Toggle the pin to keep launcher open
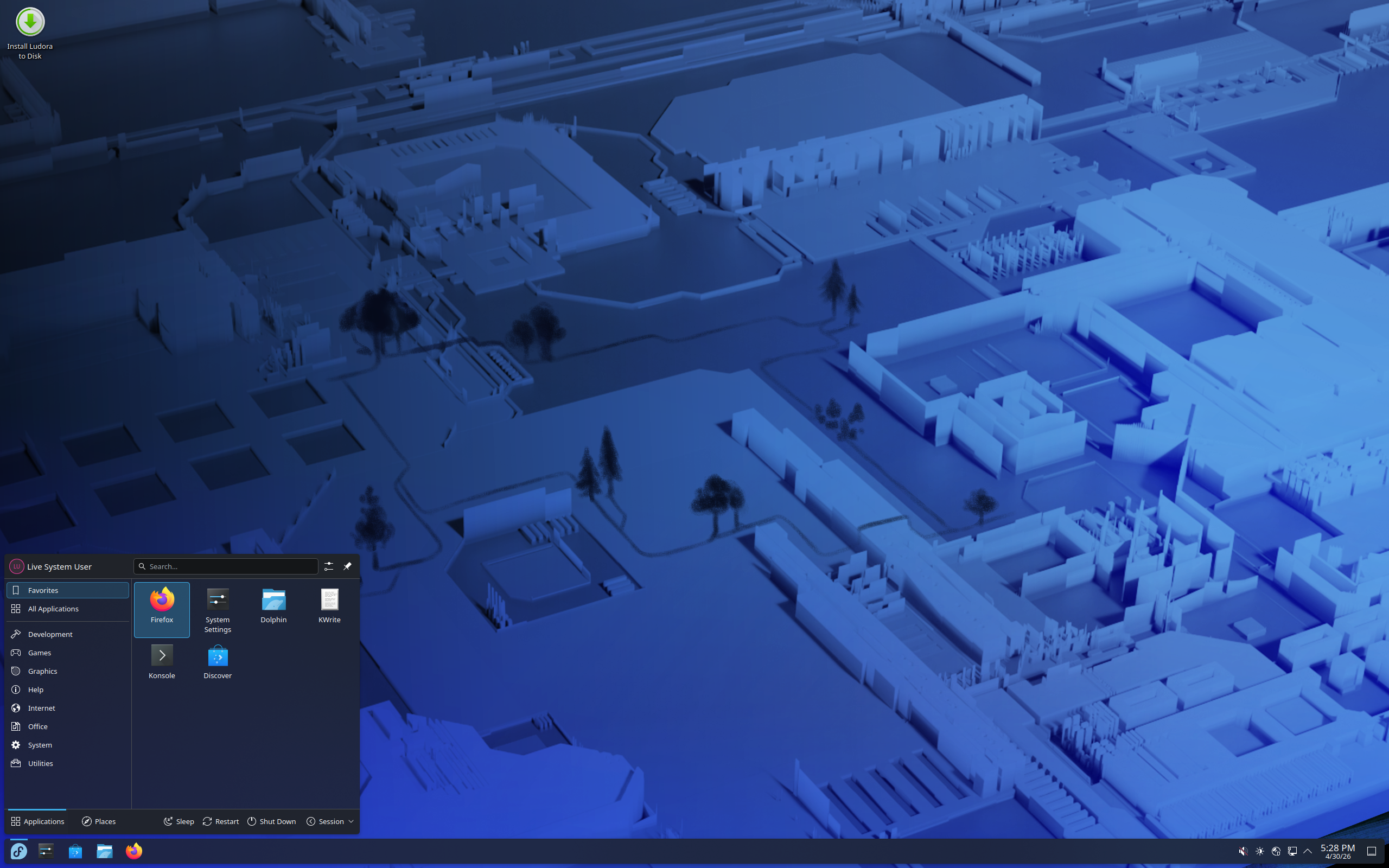1389x868 pixels. 347,566
